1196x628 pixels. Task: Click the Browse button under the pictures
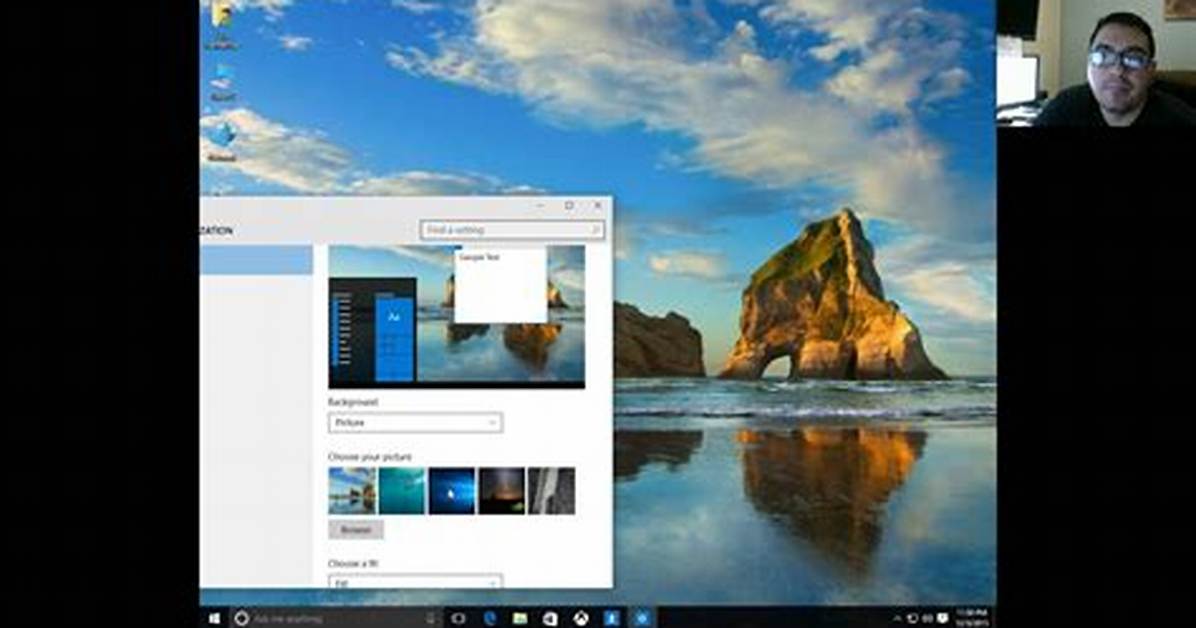click(x=355, y=530)
